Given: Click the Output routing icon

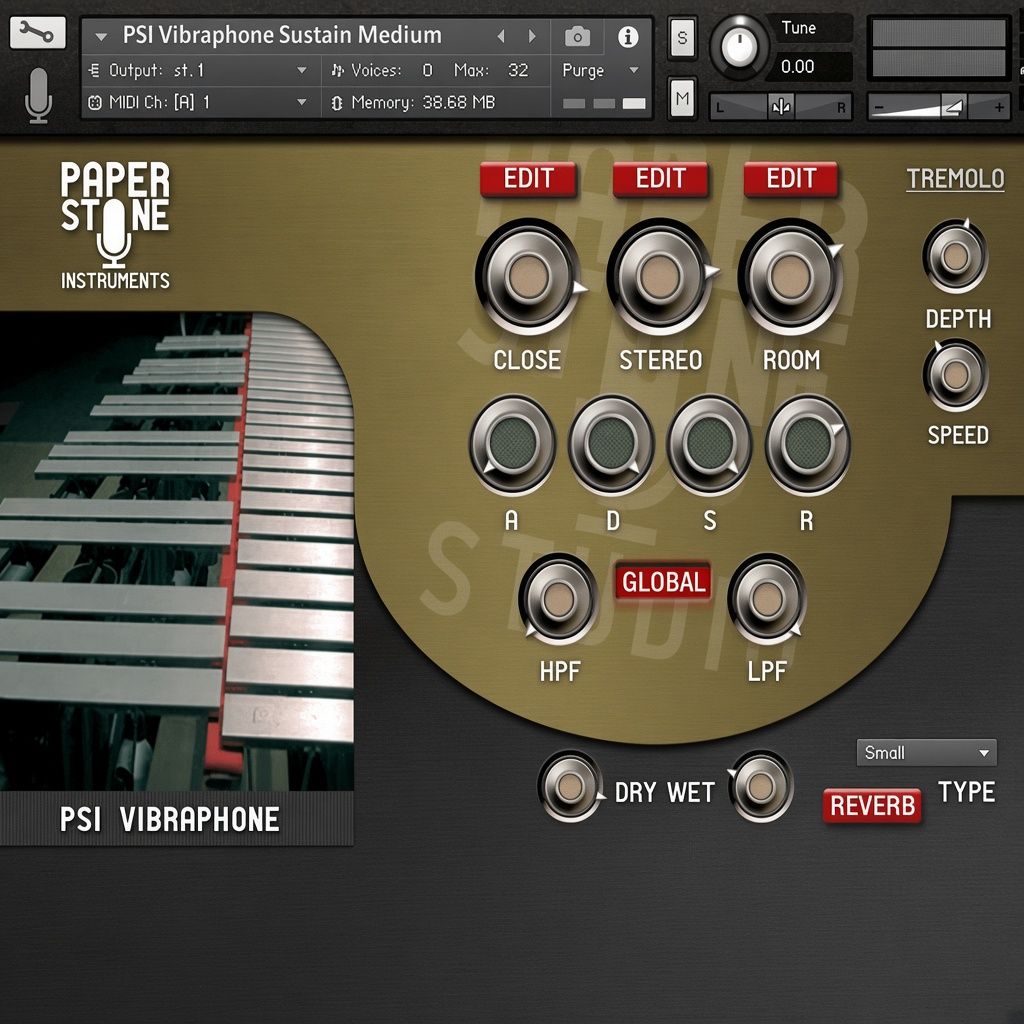Looking at the screenshot, I should (x=94, y=70).
